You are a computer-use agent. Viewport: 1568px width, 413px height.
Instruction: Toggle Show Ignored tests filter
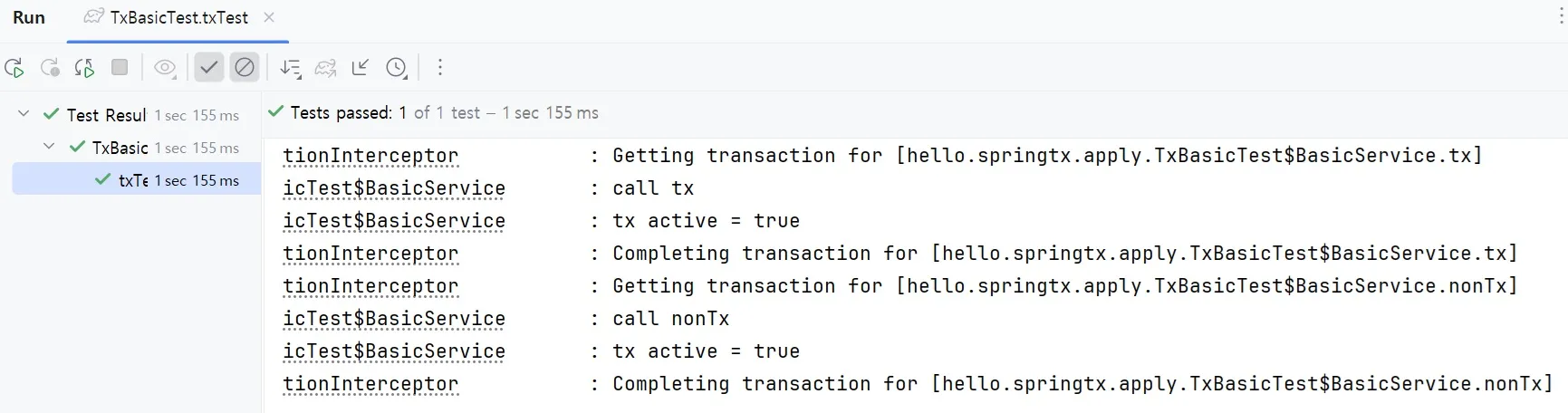[245, 67]
